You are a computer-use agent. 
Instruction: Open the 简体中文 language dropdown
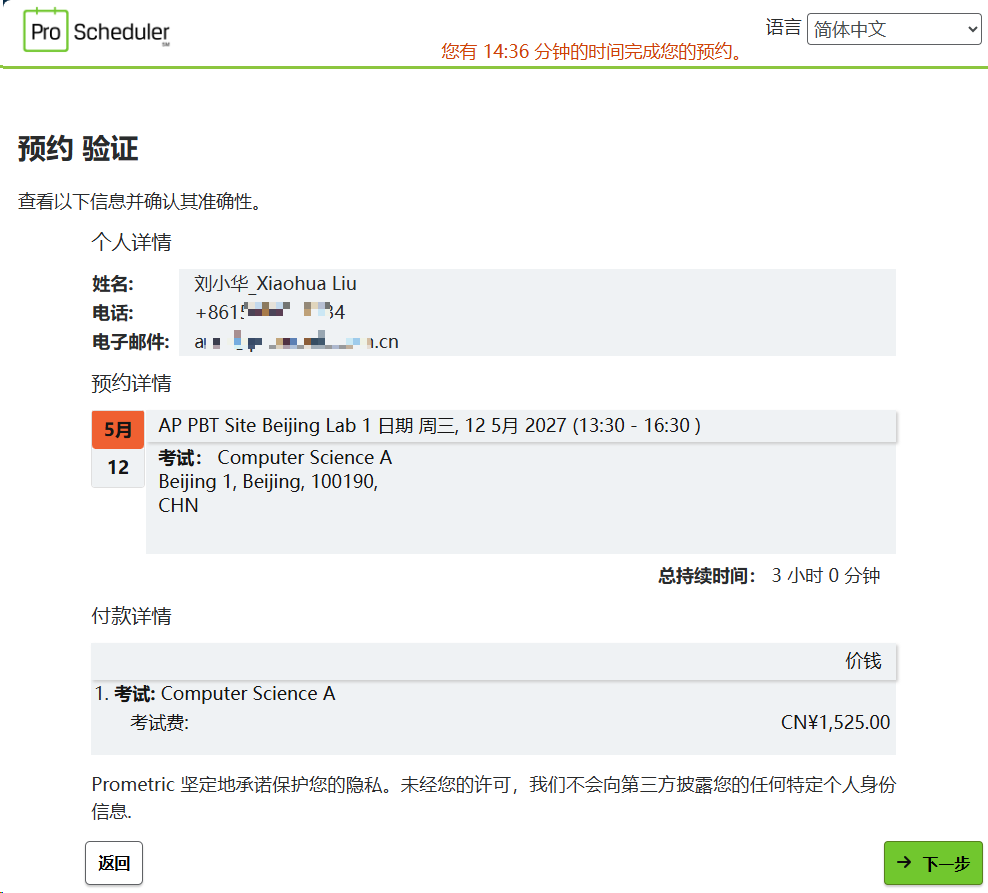point(893,29)
